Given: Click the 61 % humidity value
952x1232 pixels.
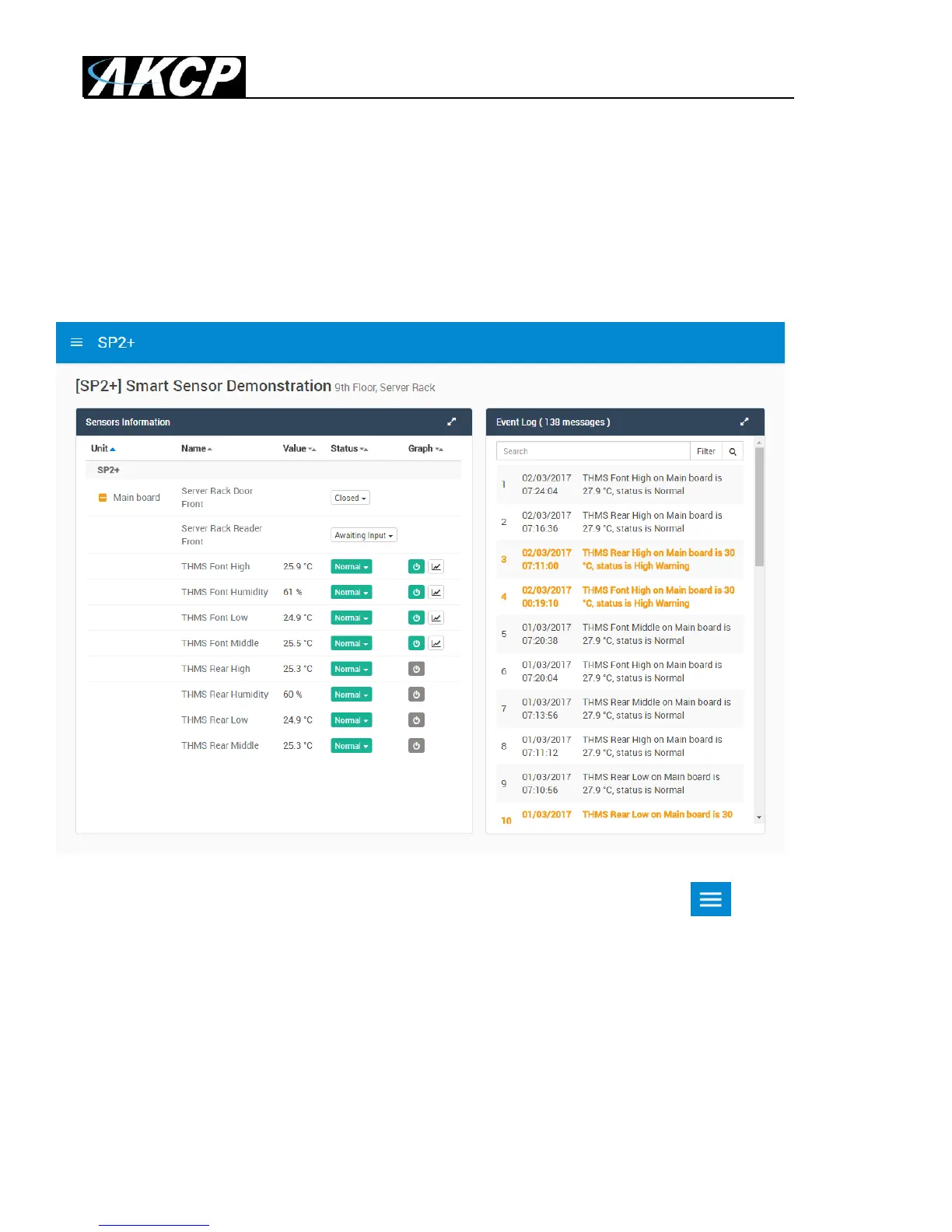Looking at the screenshot, I should point(292,593).
